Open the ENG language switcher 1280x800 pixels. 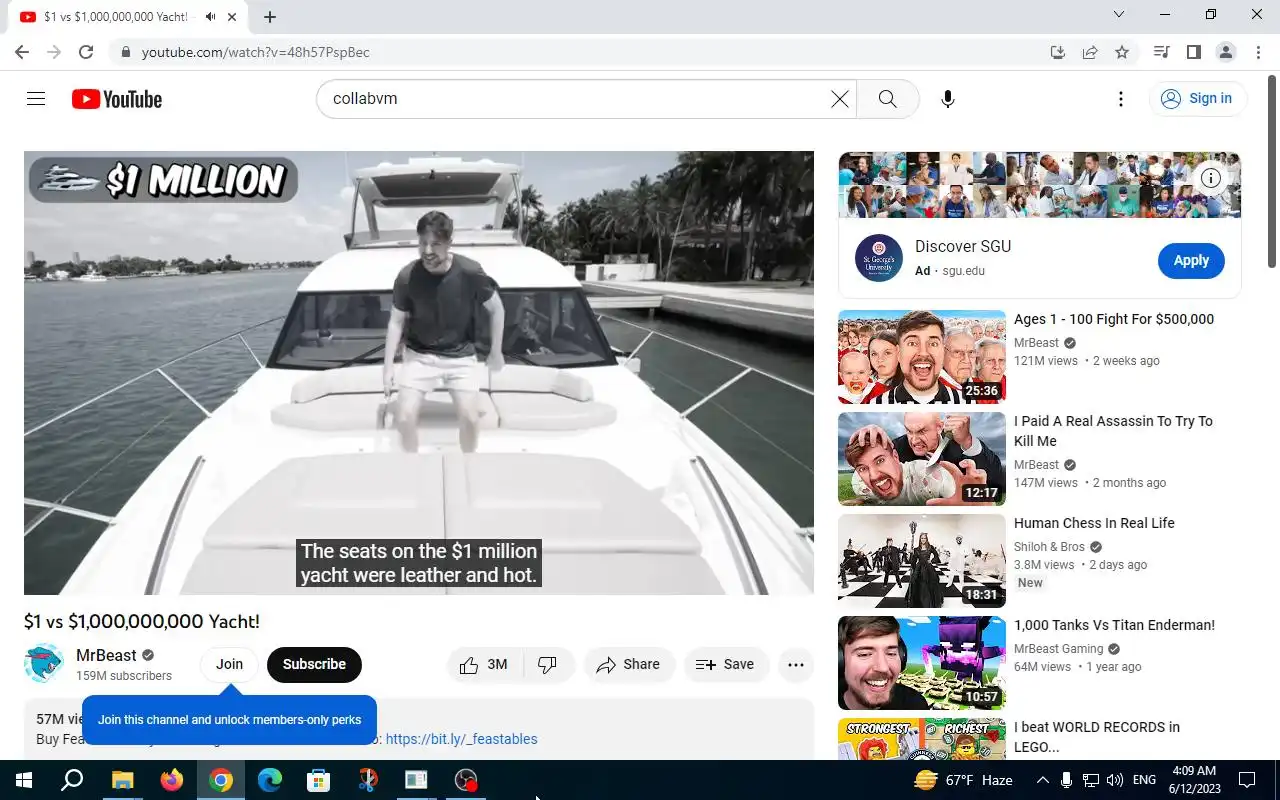click(x=1144, y=780)
